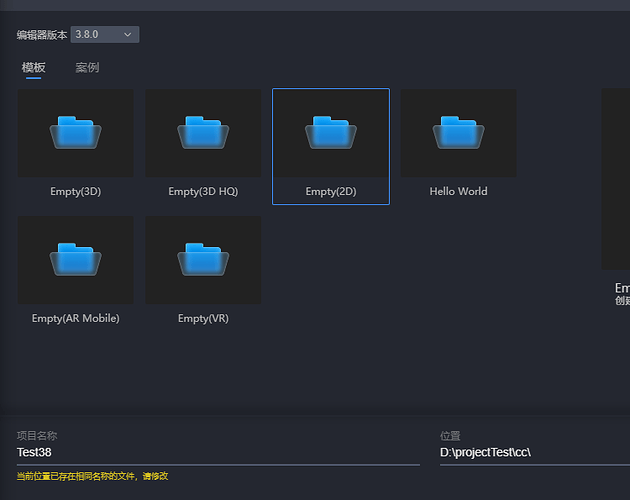Viewport: 630px width, 500px height.
Task: Switch to the 案例 tab
Action: click(87, 68)
